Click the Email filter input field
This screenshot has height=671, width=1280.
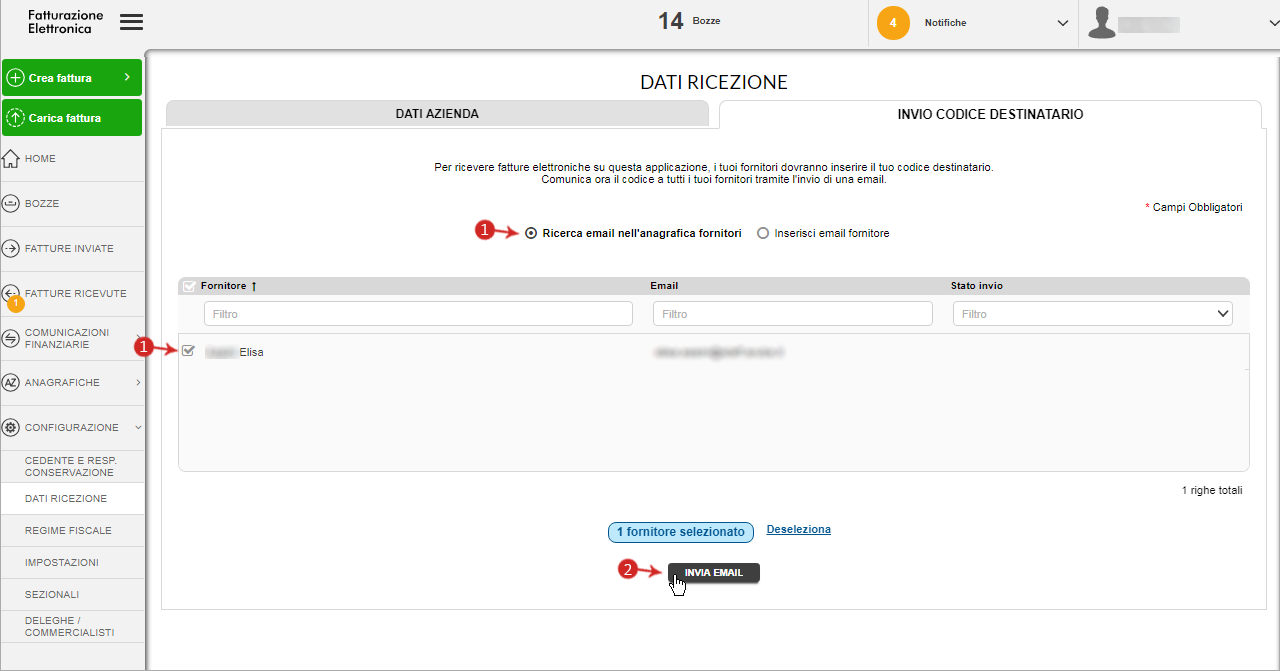(x=793, y=314)
